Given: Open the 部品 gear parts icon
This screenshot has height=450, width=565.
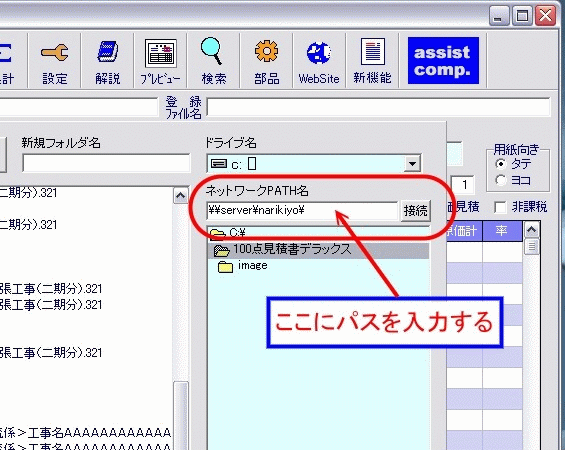Looking at the screenshot, I should [266, 61].
